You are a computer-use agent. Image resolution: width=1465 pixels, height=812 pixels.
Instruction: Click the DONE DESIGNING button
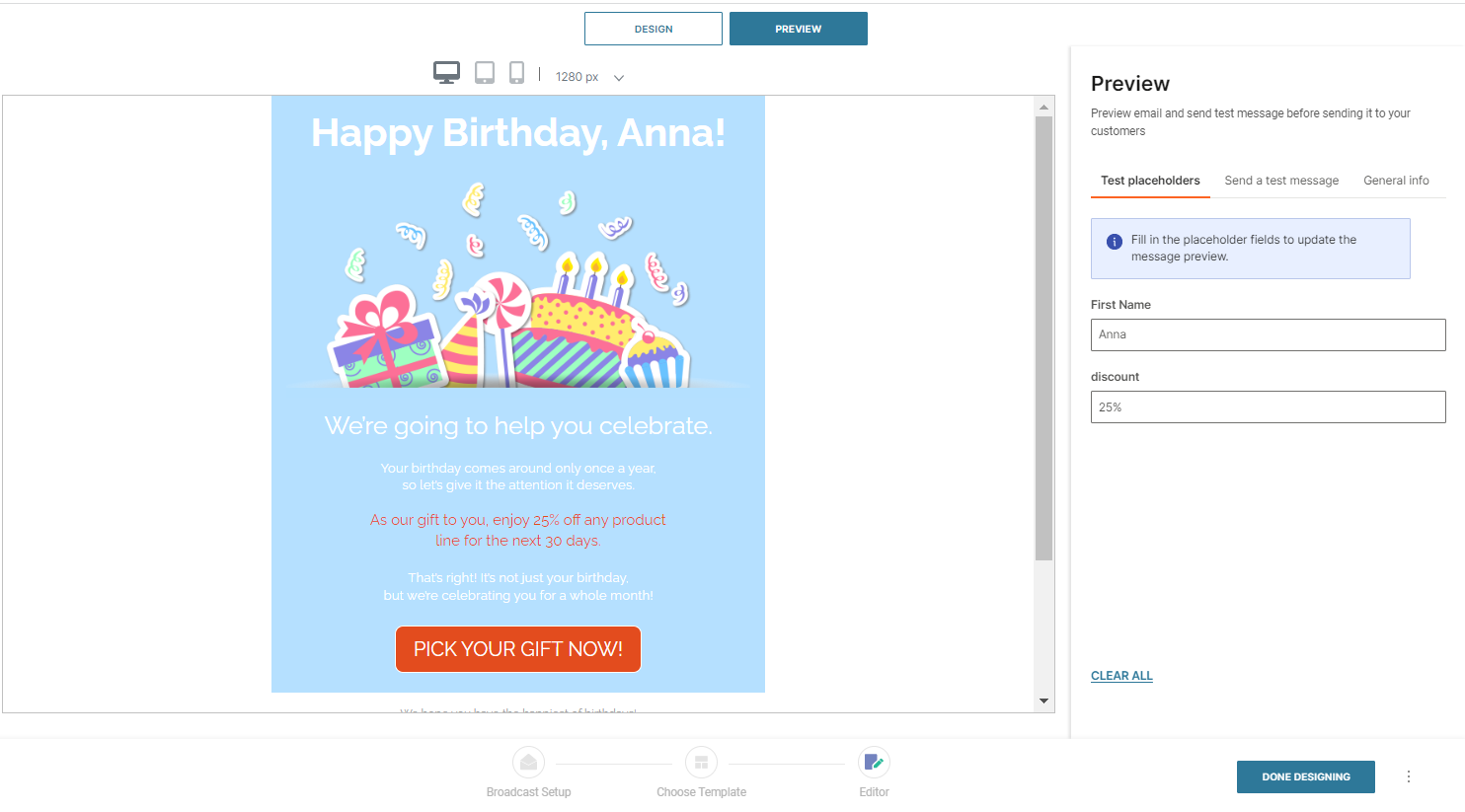1305,776
